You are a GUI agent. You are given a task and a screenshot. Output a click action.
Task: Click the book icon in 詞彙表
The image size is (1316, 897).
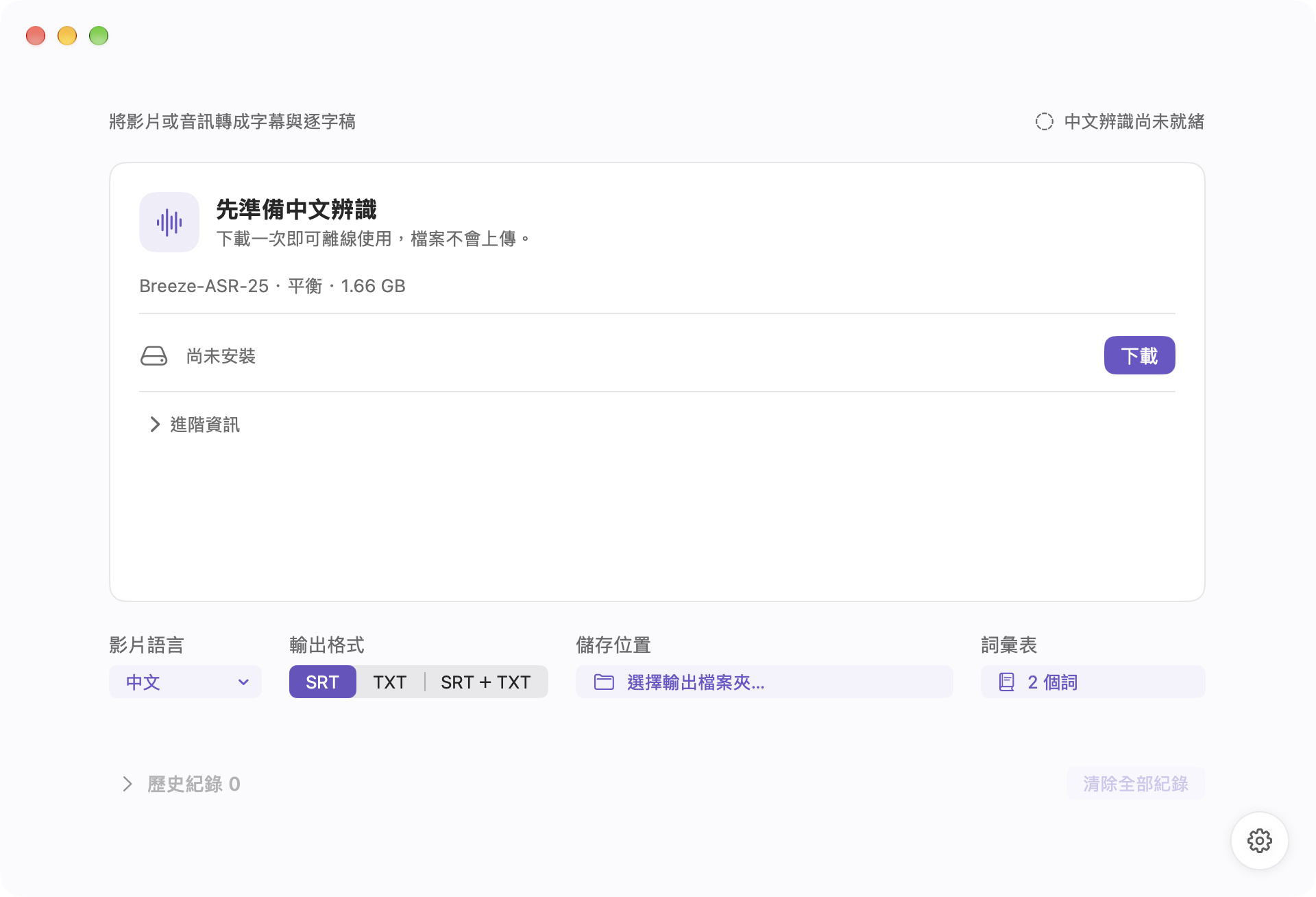pyautogui.click(x=1007, y=682)
